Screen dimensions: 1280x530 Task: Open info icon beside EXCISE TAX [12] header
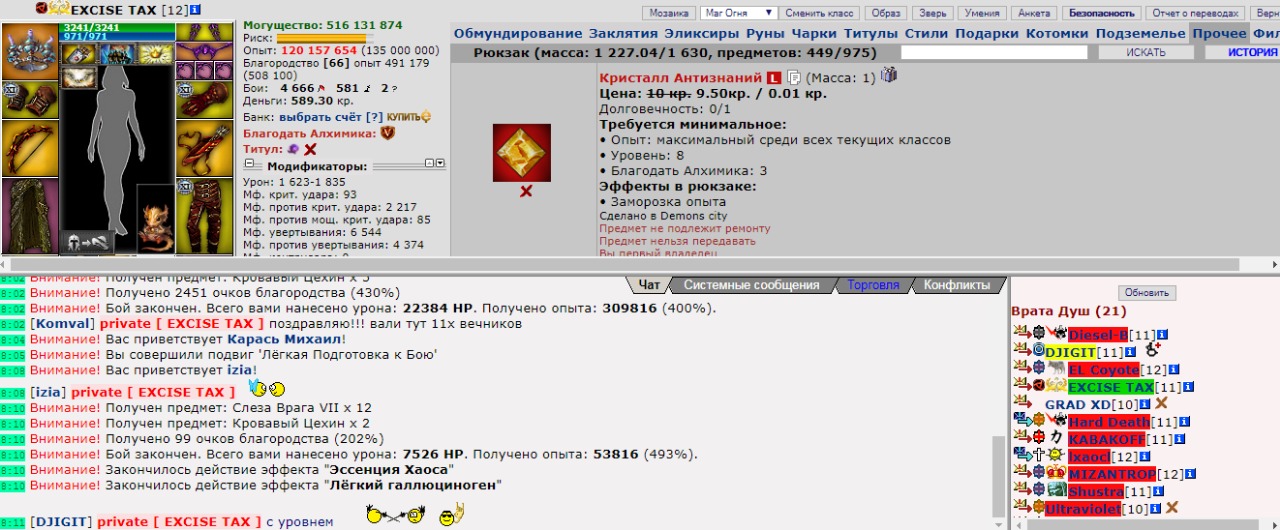(x=195, y=9)
